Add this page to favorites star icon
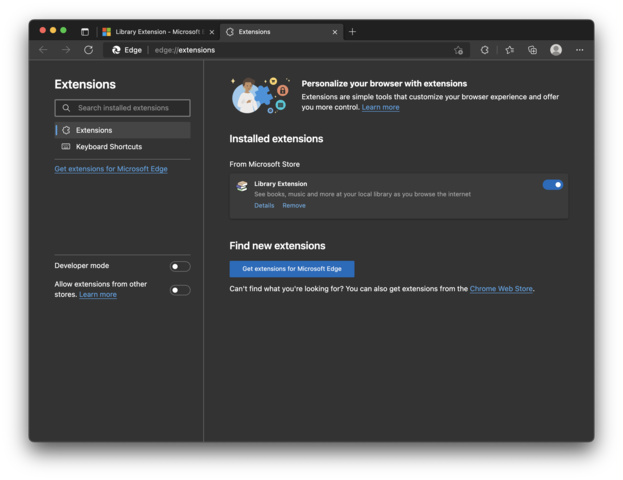The width and height of the screenshot is (623, 480). pyautogui.click(x=459, y=50)
